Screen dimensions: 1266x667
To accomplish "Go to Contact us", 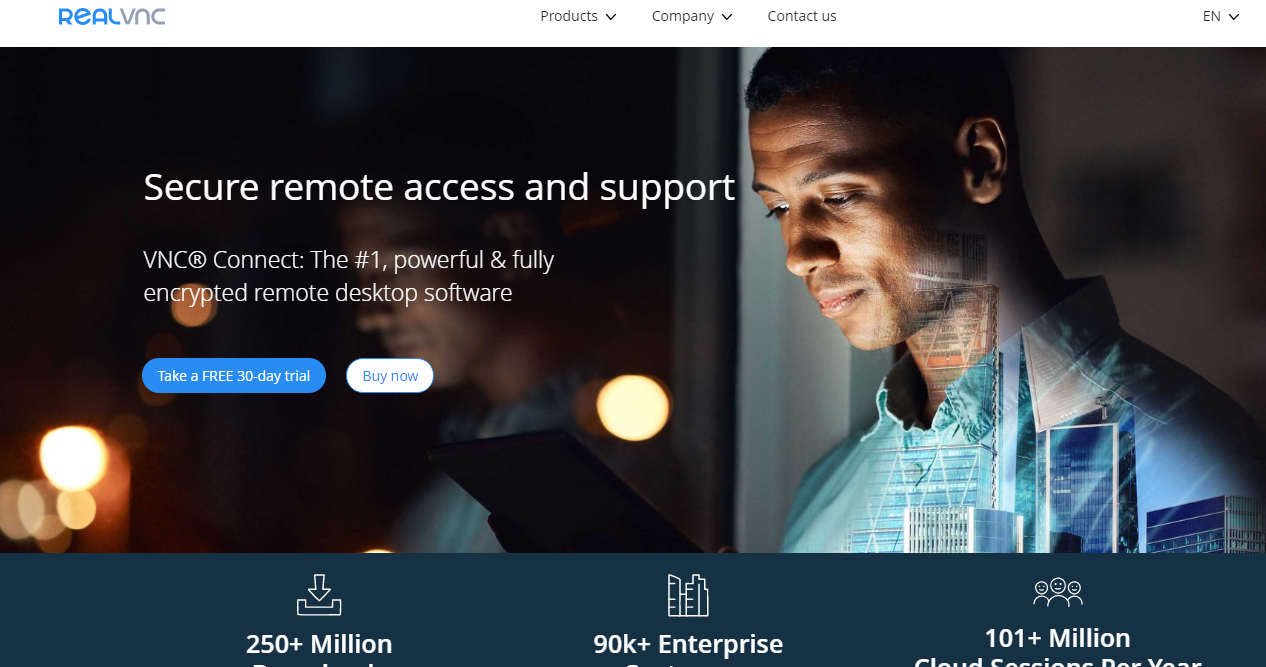I will click(802, 16).
